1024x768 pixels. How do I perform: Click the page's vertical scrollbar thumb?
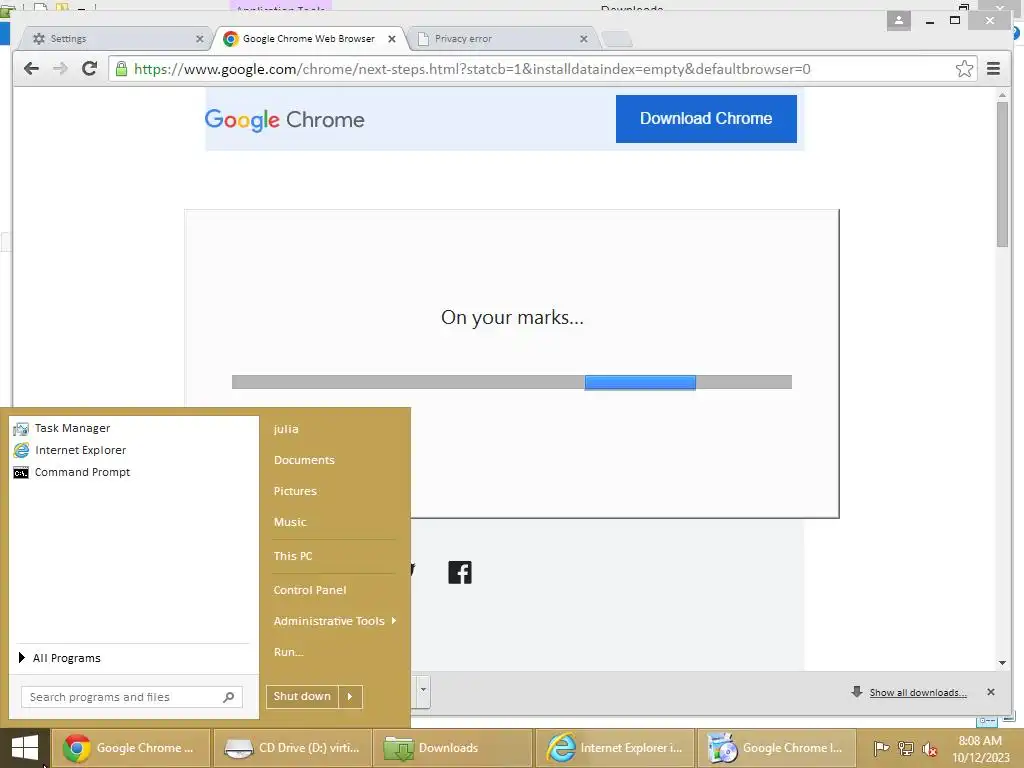[x=1002, y=174]
